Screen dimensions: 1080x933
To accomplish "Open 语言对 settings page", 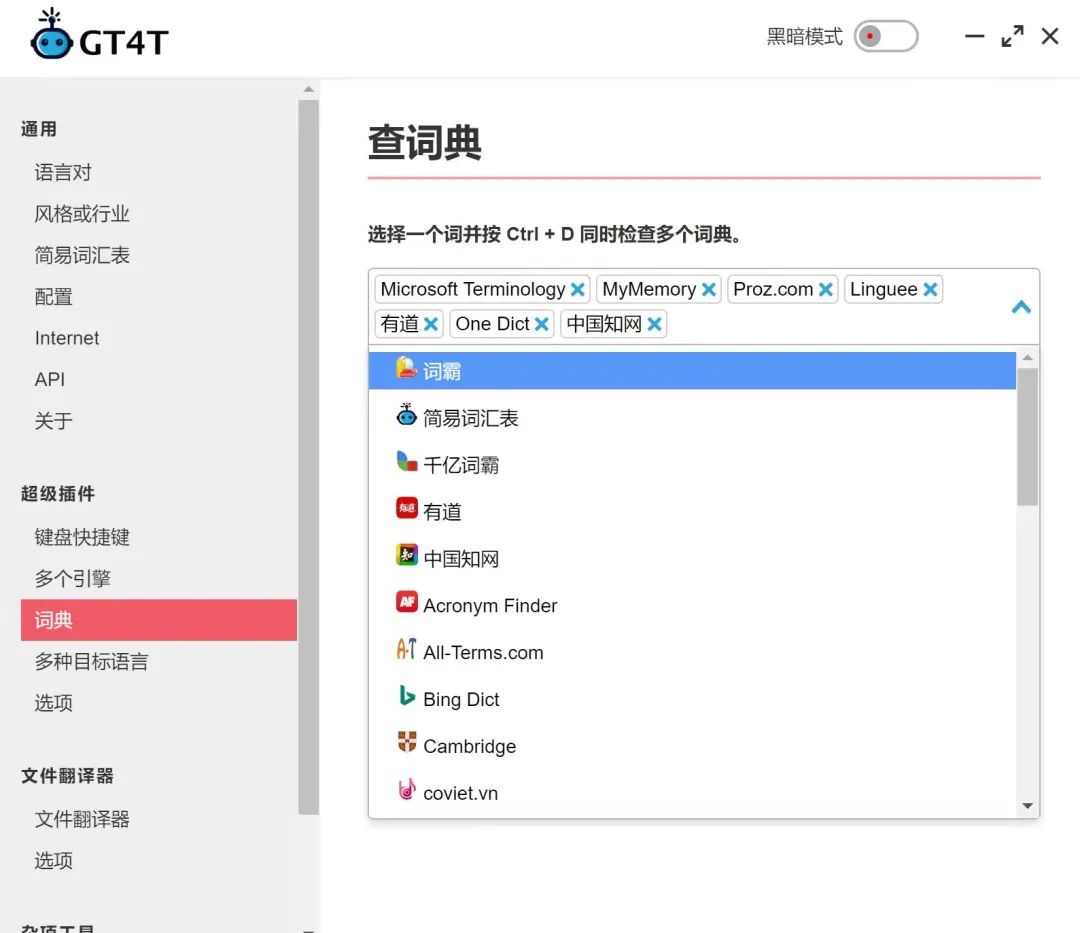I will pyautogui.click(x=63, y=172).
